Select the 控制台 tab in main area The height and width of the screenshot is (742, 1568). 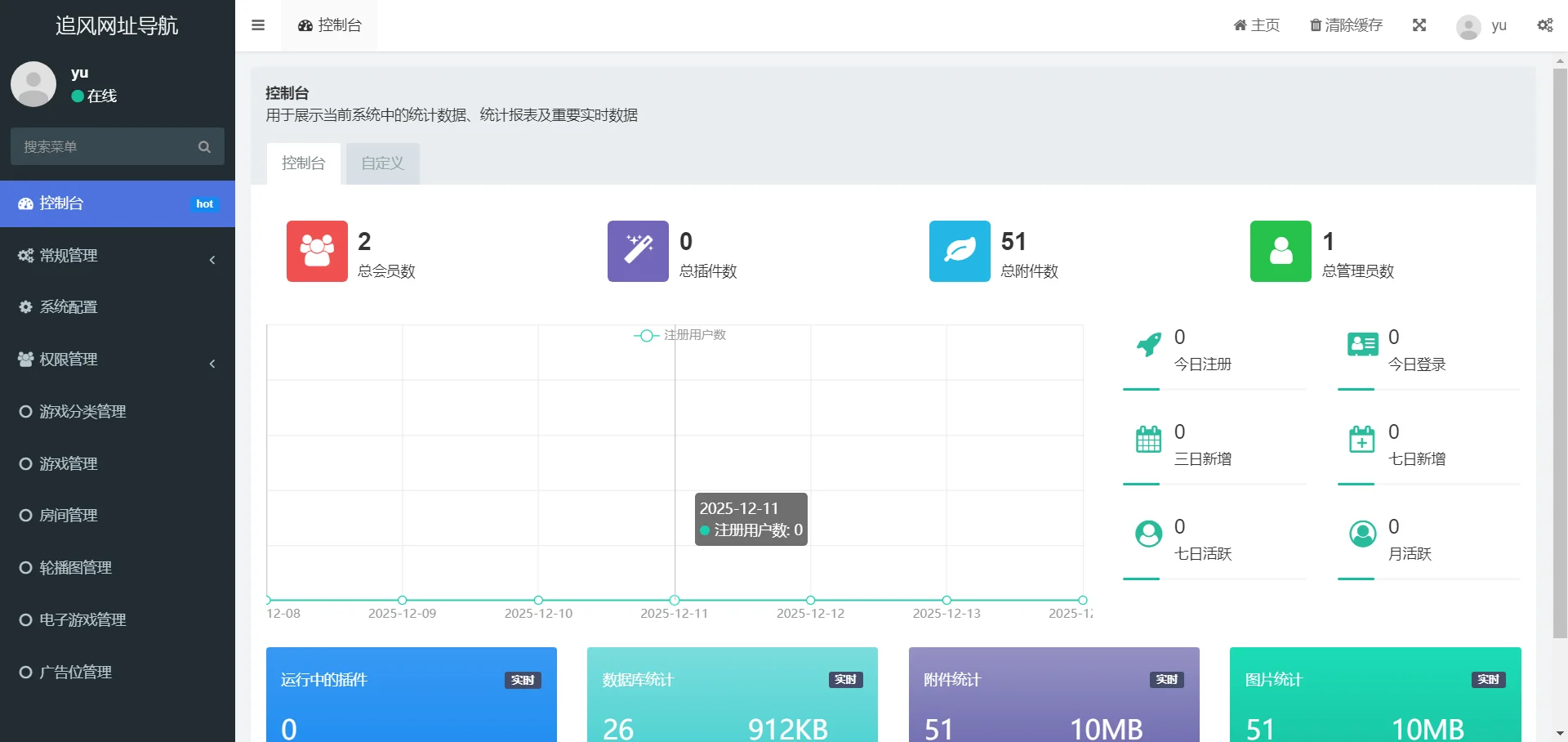[303, 163]
